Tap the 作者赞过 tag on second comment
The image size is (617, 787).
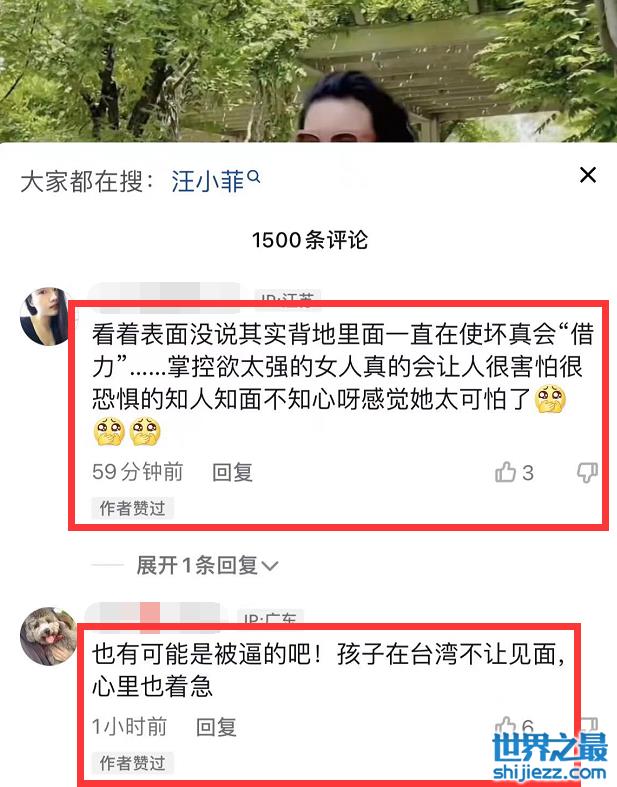tap(133, 763)
